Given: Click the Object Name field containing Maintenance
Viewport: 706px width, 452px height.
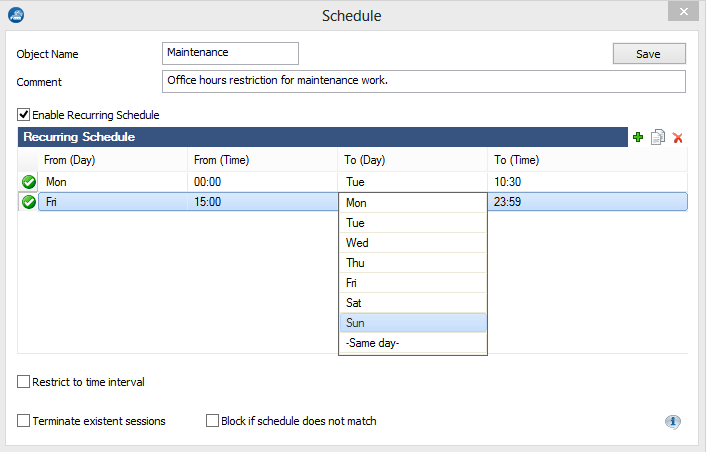Looking at the screenshot, I should coord(230,53).
